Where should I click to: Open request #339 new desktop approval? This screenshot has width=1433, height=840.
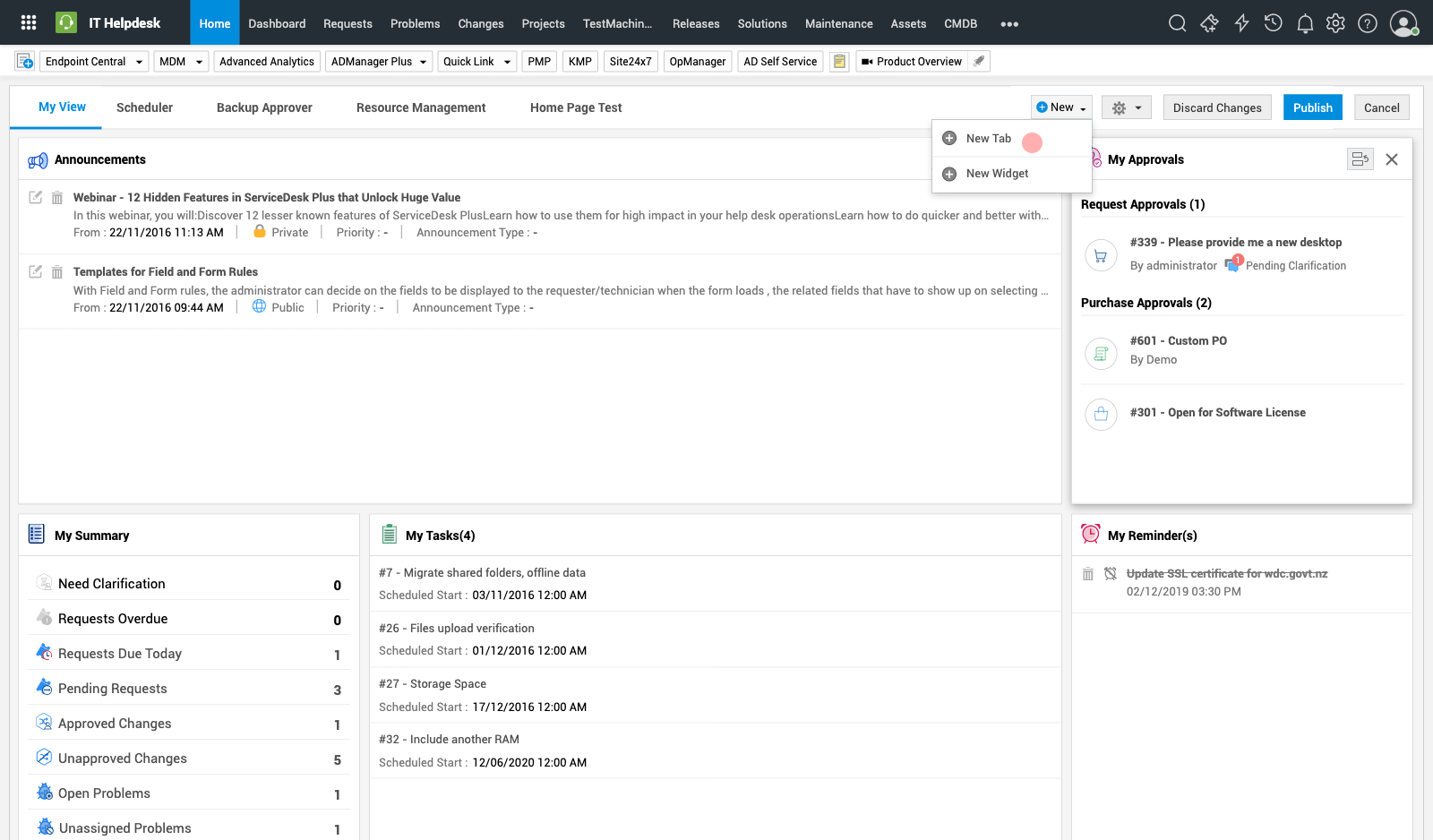(1235, 243)
